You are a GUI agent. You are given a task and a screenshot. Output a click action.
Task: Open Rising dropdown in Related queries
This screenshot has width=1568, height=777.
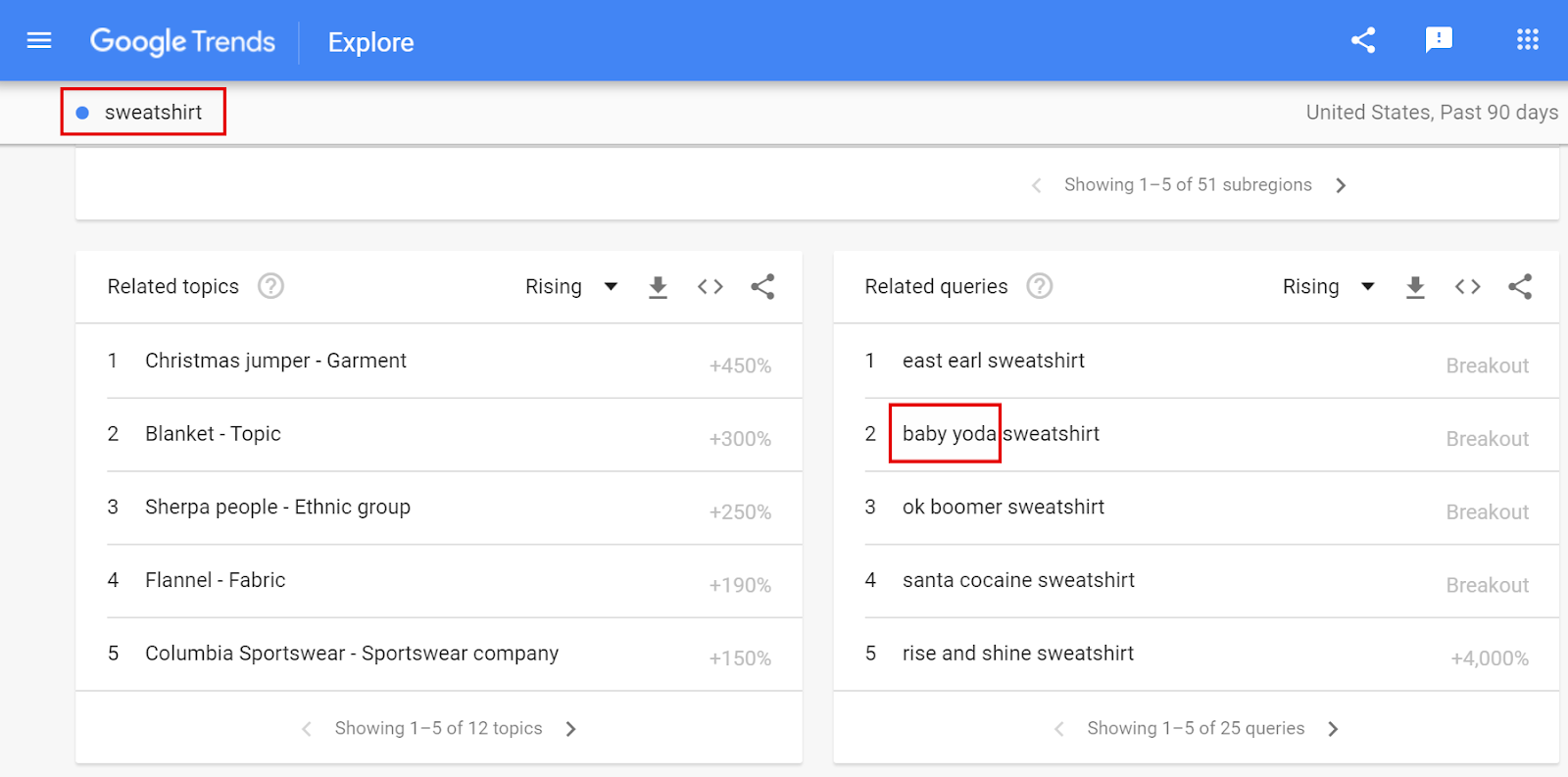tap(1329, 286)
